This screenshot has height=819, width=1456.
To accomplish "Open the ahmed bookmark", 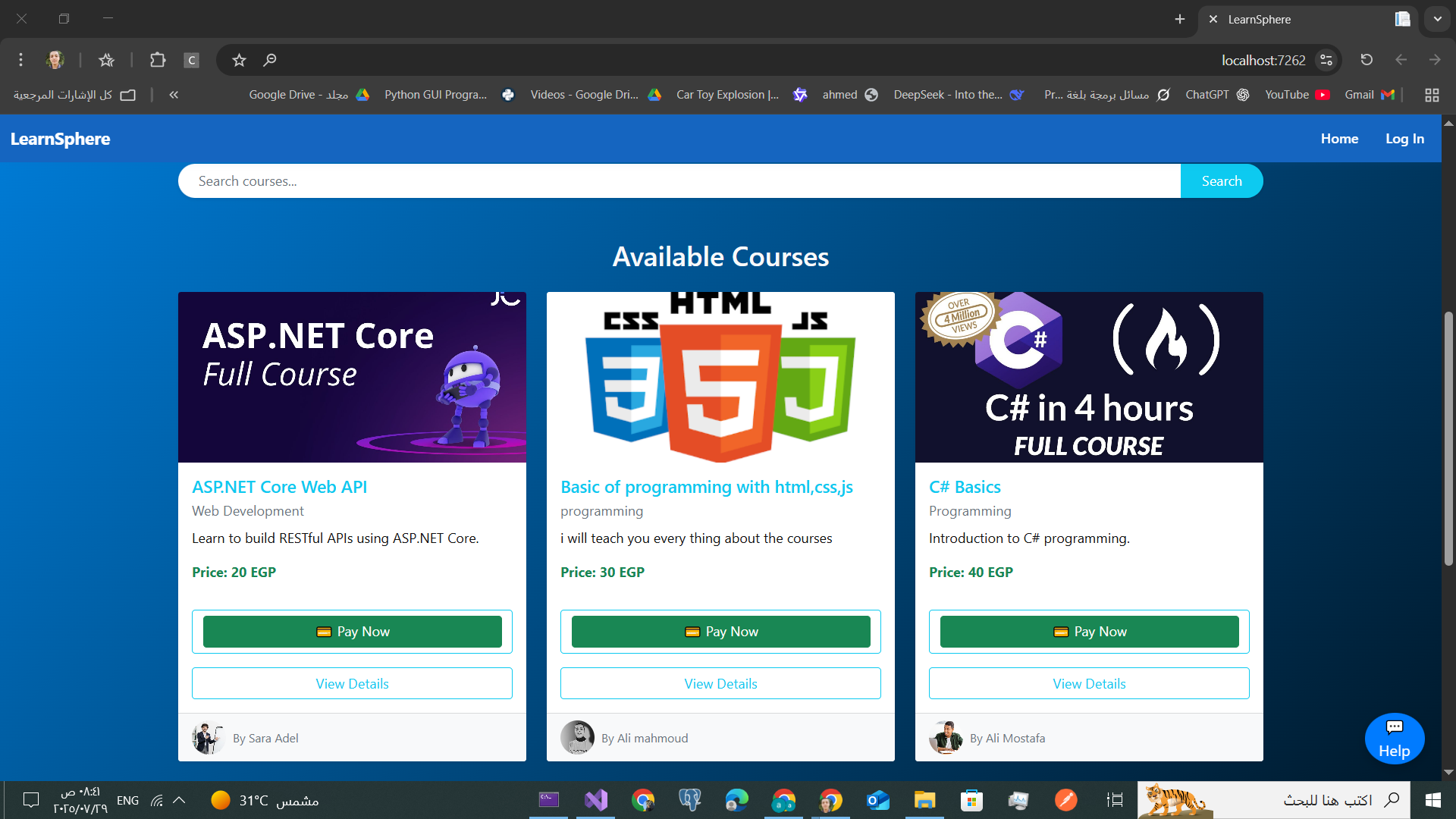I will click(849, 95).
